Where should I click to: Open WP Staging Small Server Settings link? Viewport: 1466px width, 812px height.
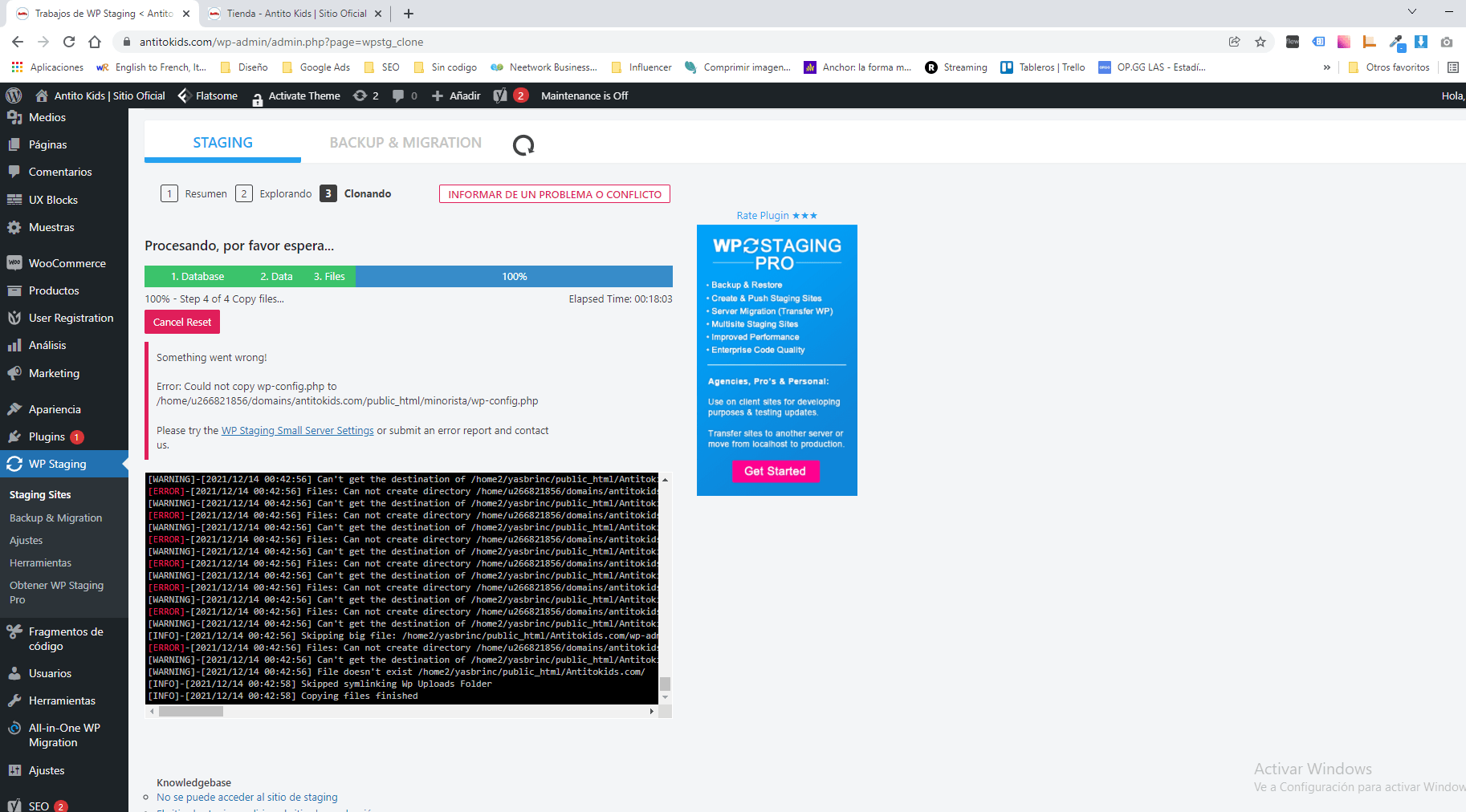point(298,431)
